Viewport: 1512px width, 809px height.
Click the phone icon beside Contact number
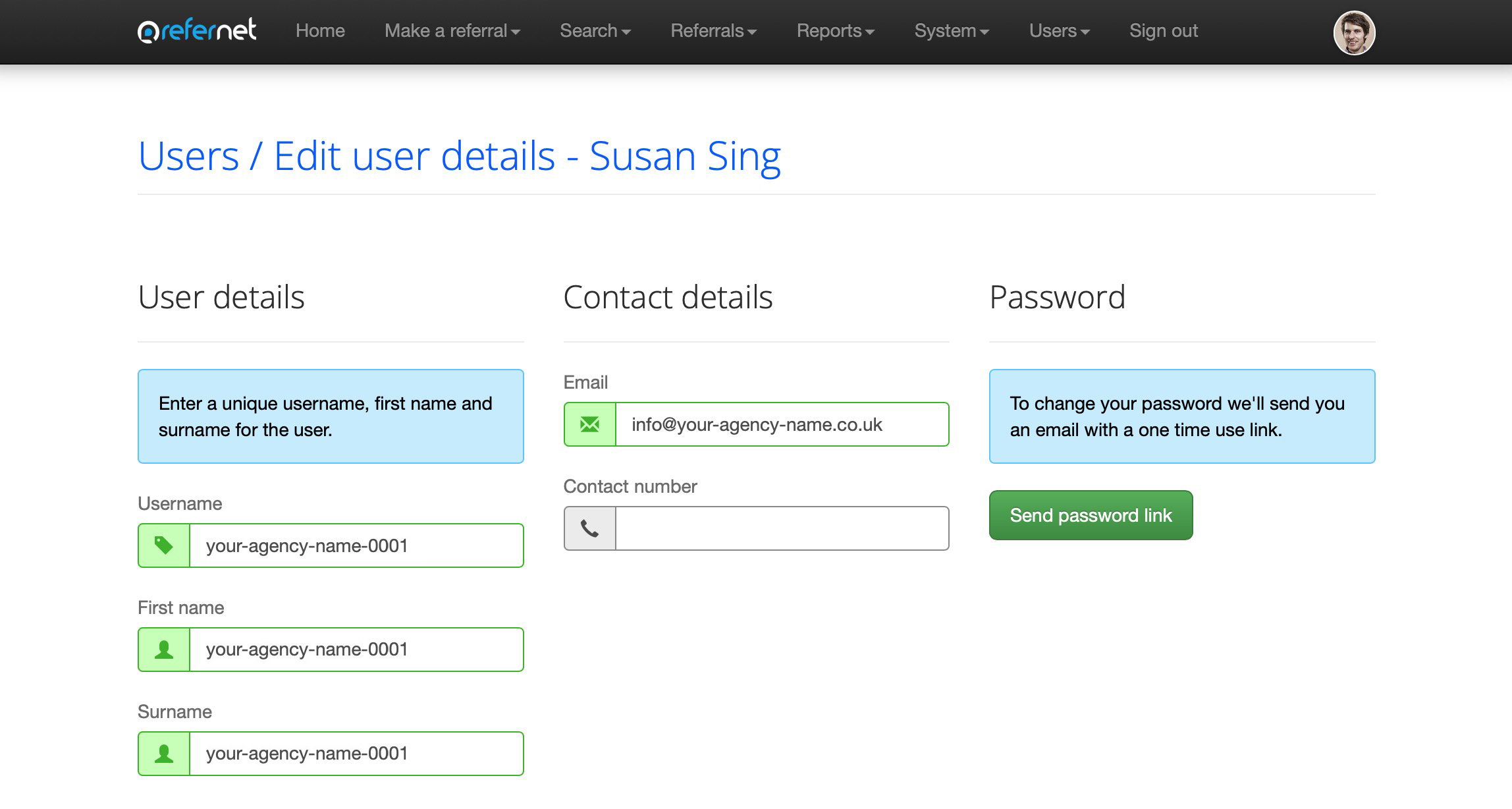click(x=590, y=528)
